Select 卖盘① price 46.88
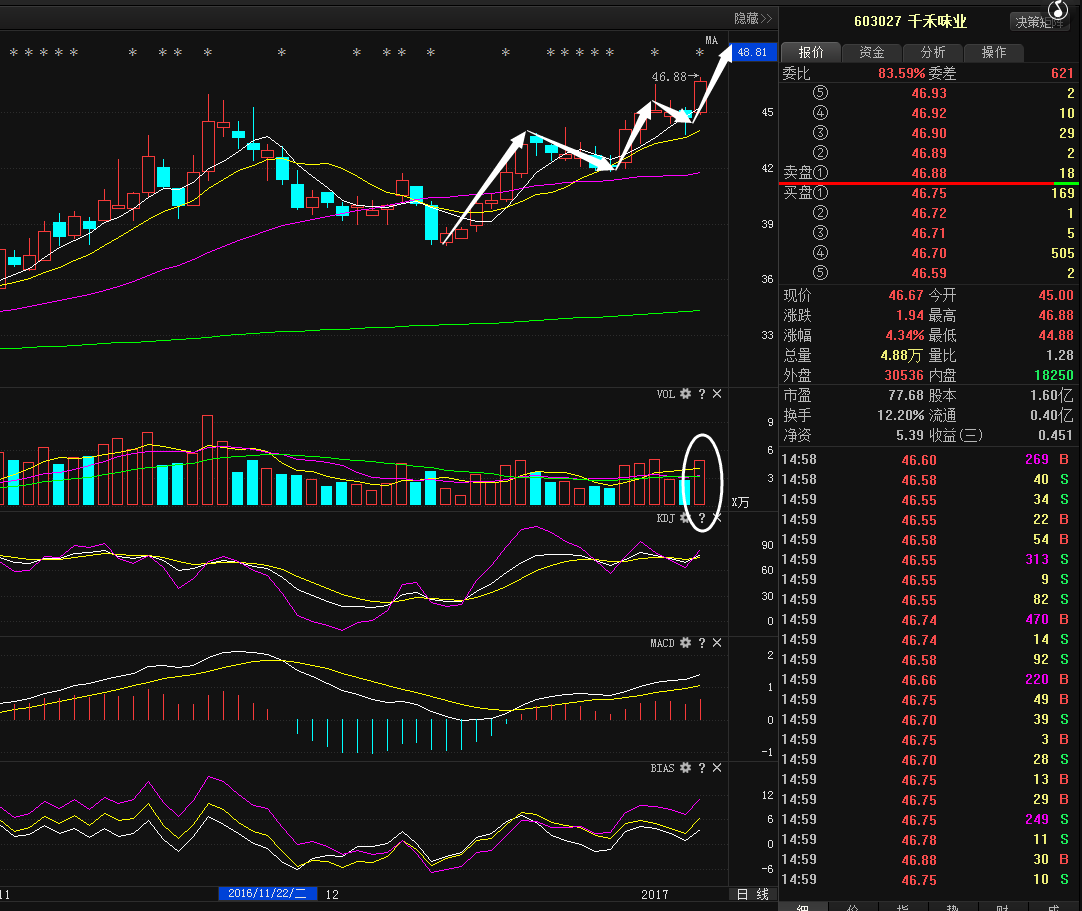 [929, 173]
